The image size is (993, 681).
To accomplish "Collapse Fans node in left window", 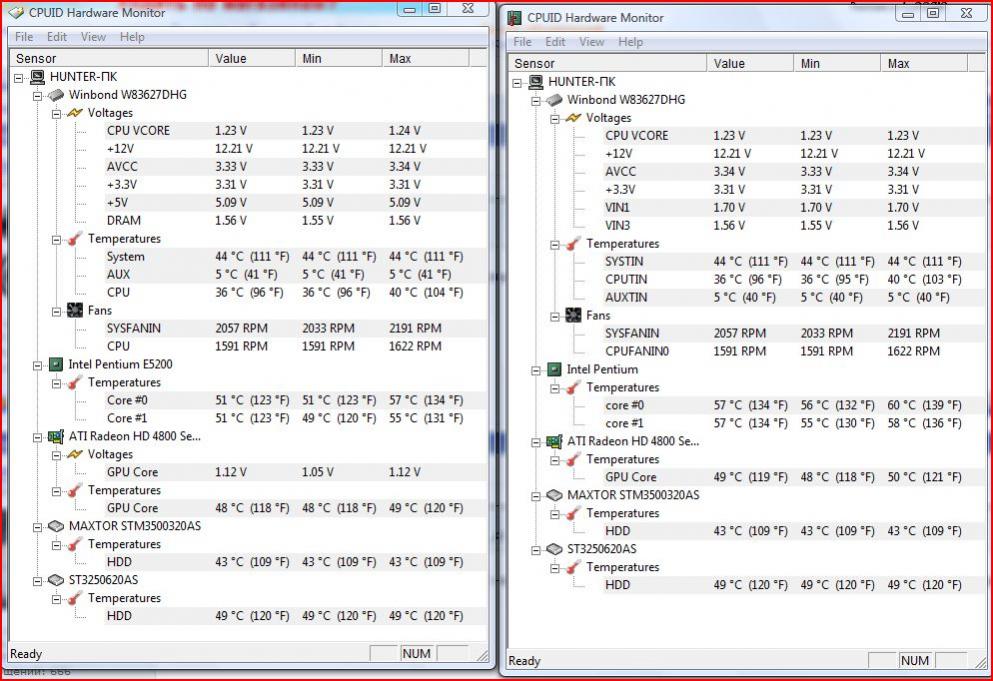I will [56, 312].
